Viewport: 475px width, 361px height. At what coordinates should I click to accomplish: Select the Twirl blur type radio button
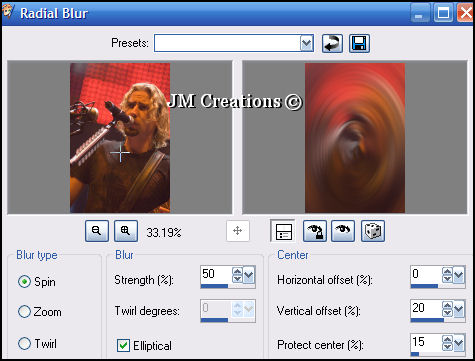point(24,343)
